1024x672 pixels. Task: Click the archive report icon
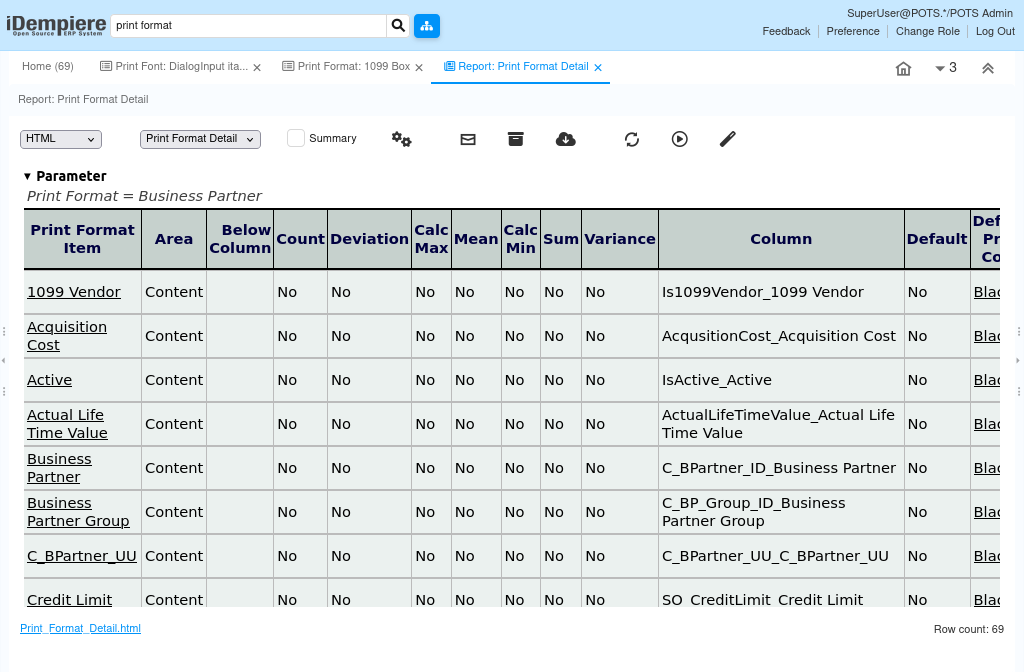(x=516, y=139)
